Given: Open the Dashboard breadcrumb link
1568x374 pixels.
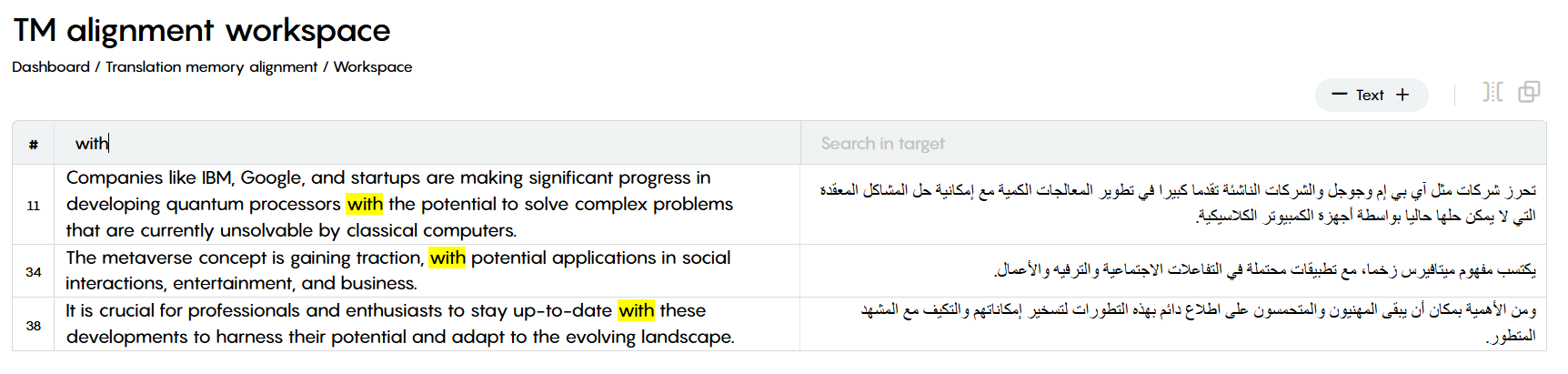Looking at the screenshot, I should click(51, 67).
